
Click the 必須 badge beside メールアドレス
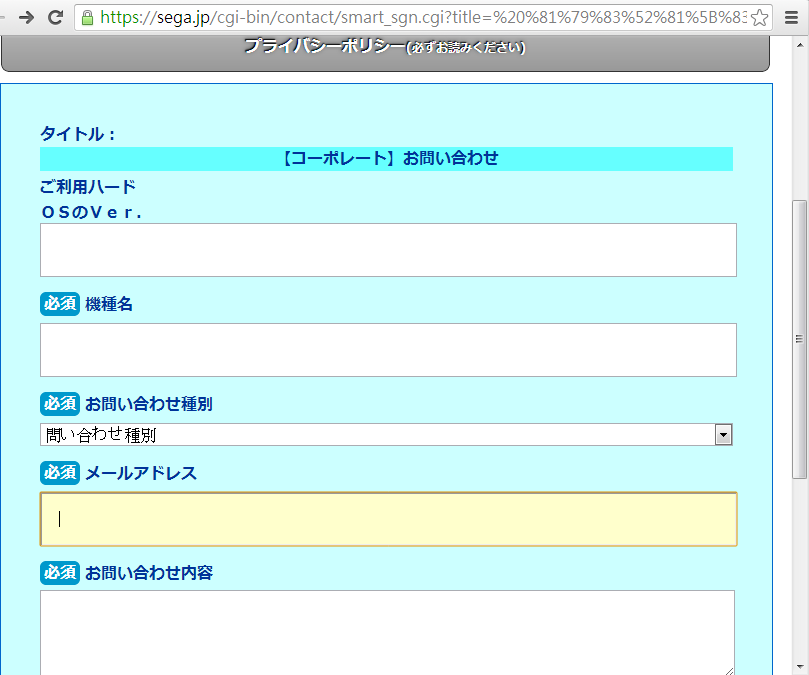[x=59, y=473]
